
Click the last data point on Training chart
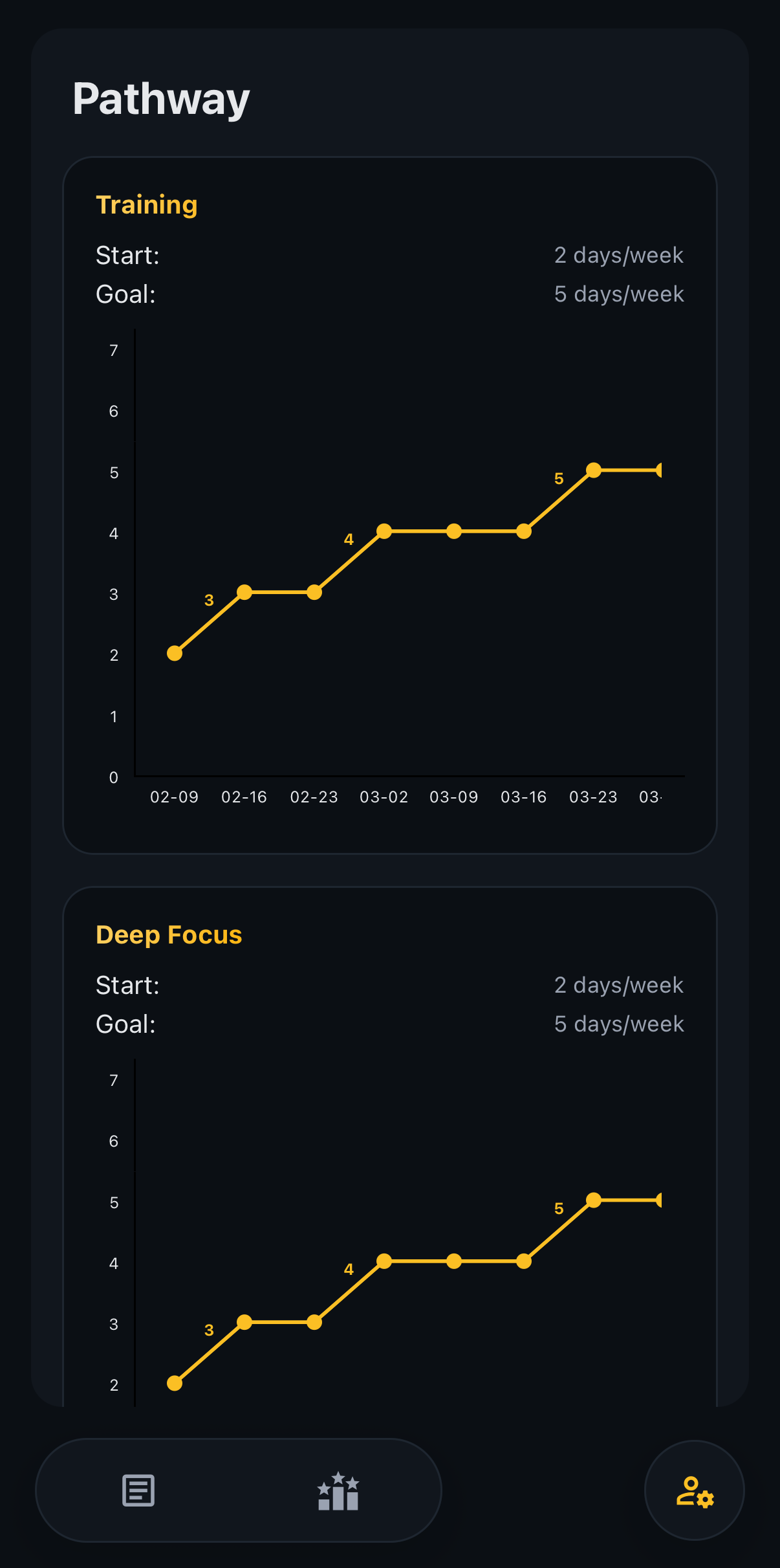click(x=594, y=469)
